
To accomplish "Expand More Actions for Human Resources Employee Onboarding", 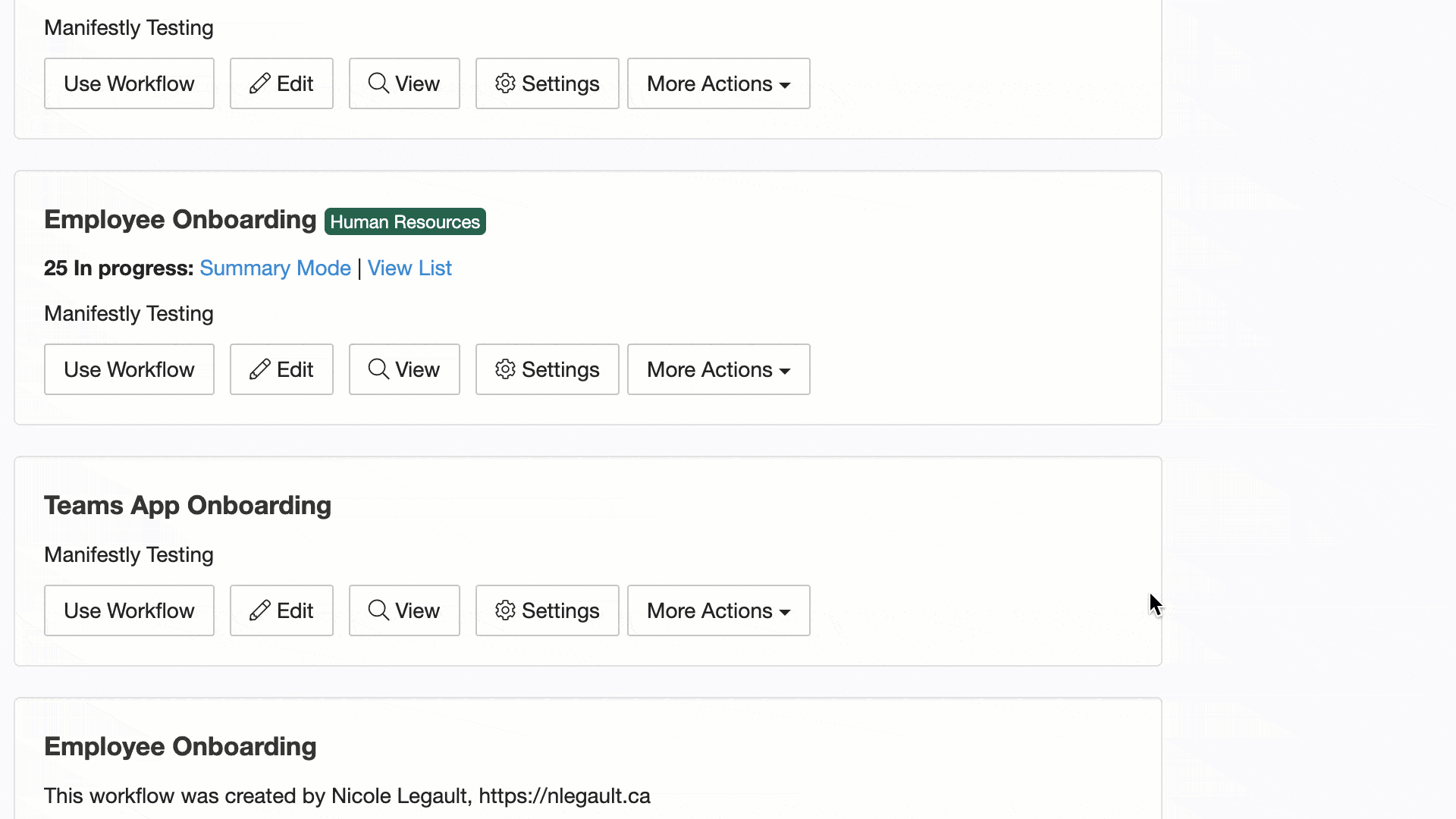I will [718, 369].
